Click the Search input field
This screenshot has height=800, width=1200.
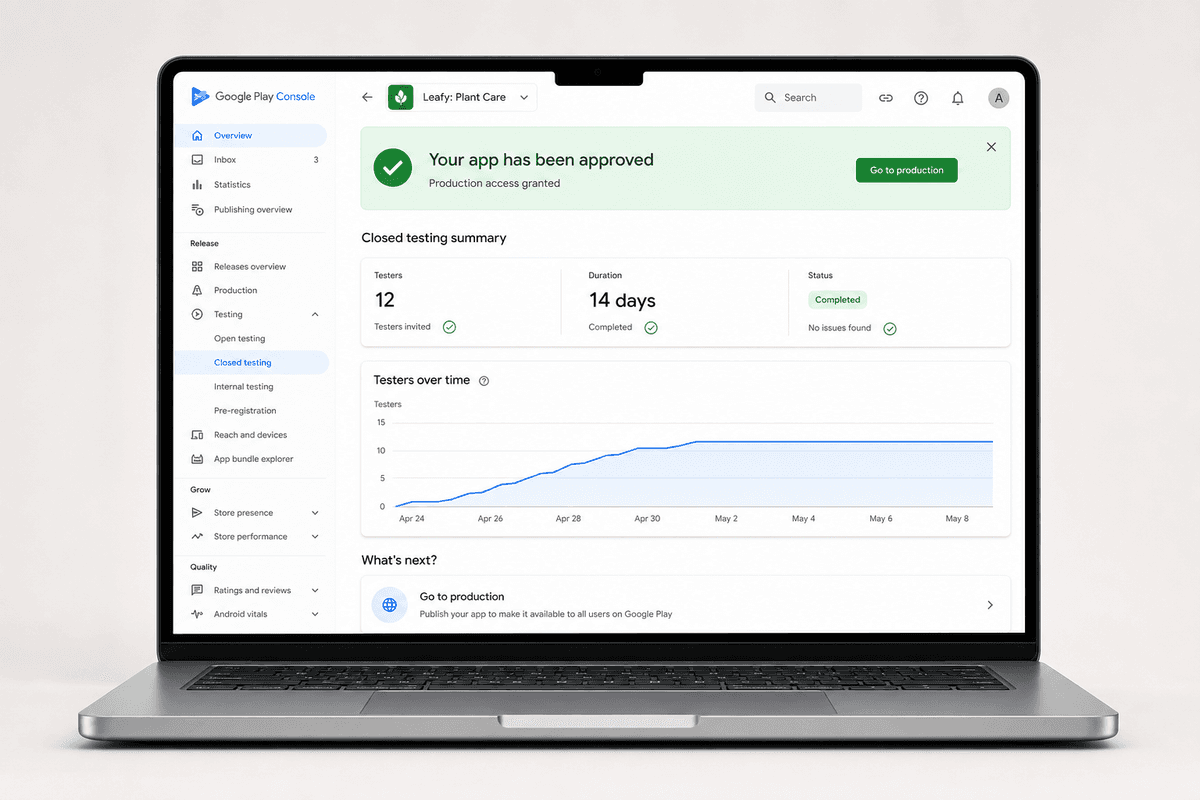pyautogui.click(x=808, y=97)
